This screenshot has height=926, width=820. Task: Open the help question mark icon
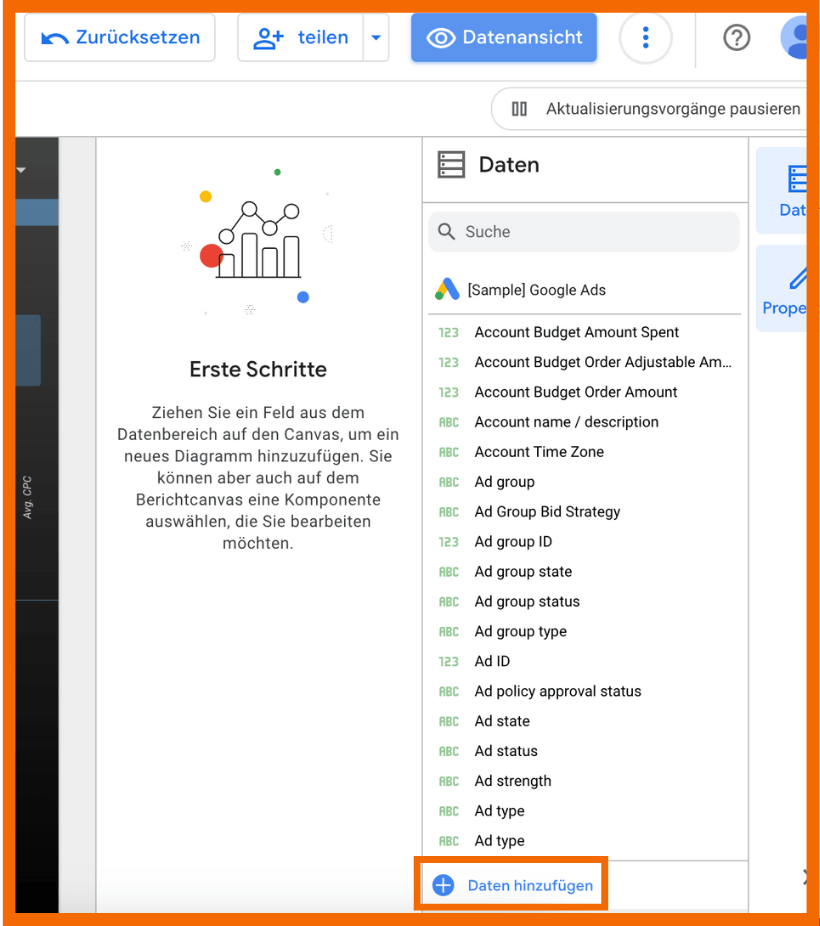coord(736,38)
